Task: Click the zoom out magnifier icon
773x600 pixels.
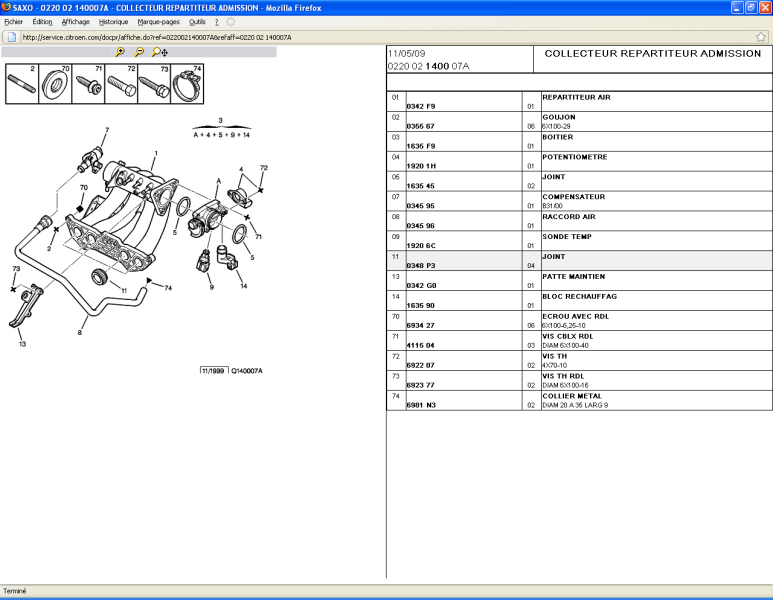Action: 140,52
